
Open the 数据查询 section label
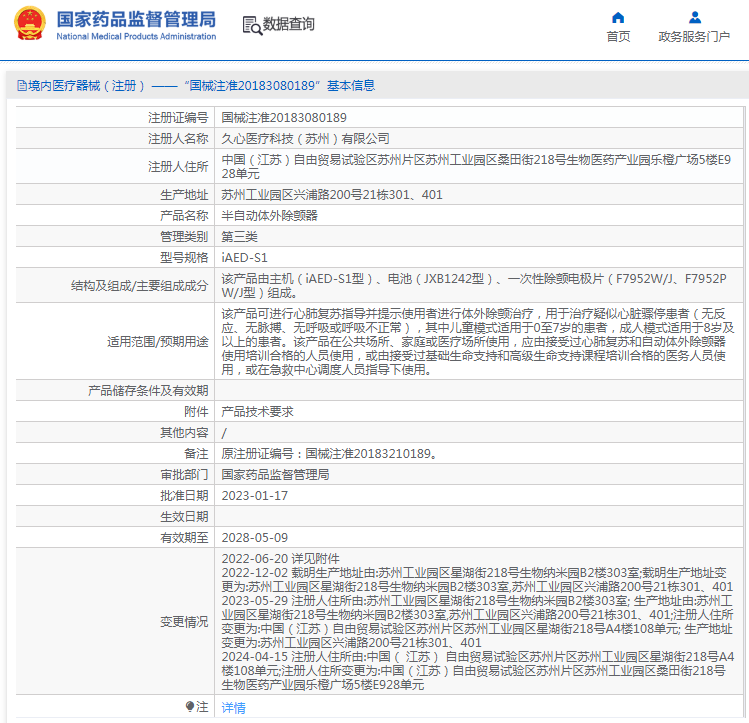[x=288, y=24]
